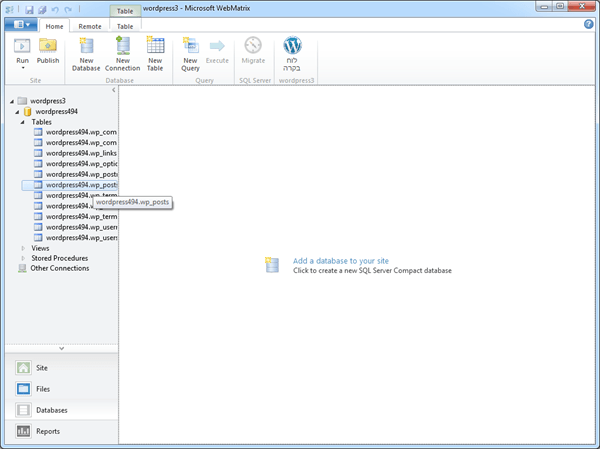Create a New Database from ribbon
The image size is (600, 449).
[86, 54]
